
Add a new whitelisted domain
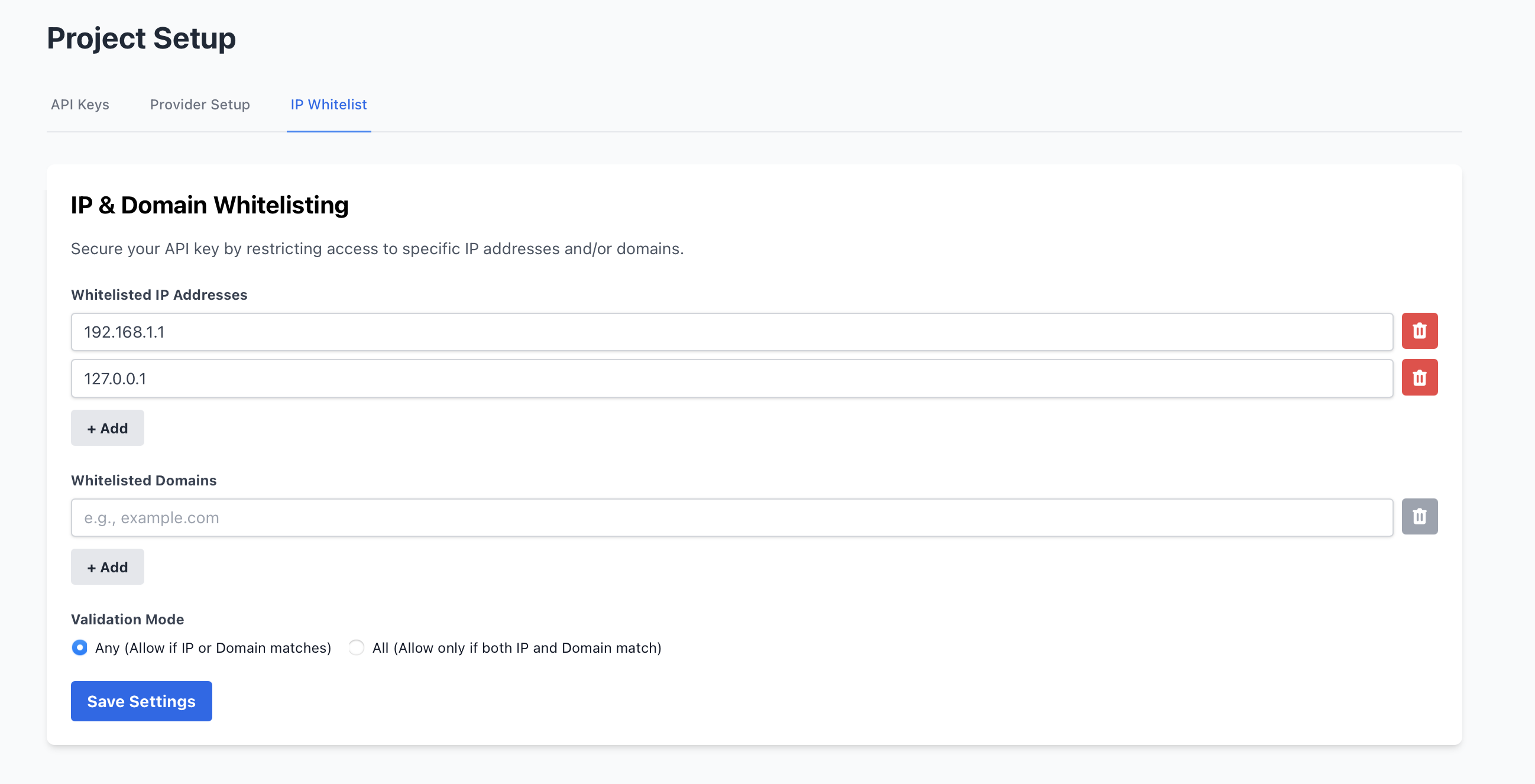tap(107, 566)
